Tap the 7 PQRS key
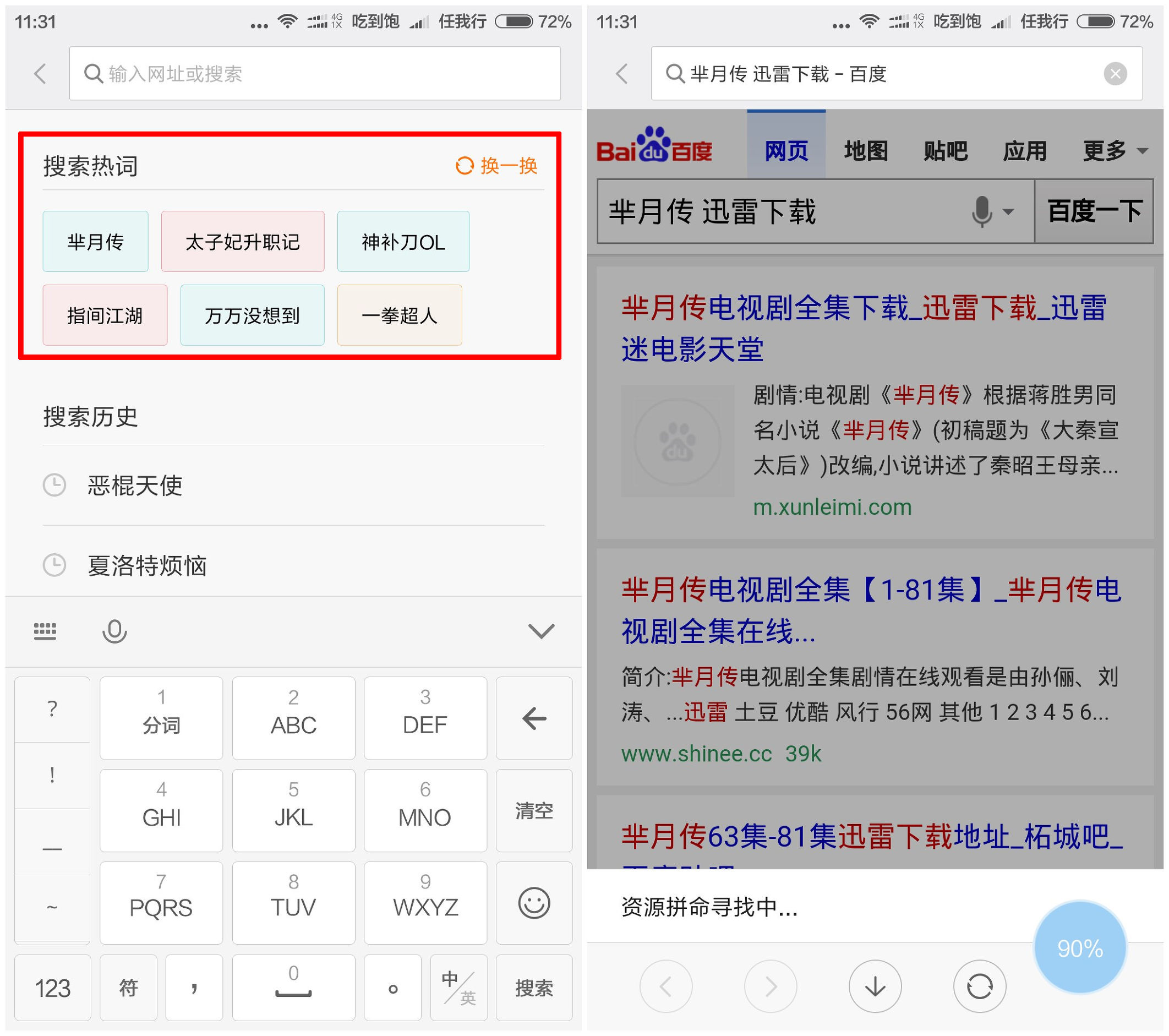 161,903
